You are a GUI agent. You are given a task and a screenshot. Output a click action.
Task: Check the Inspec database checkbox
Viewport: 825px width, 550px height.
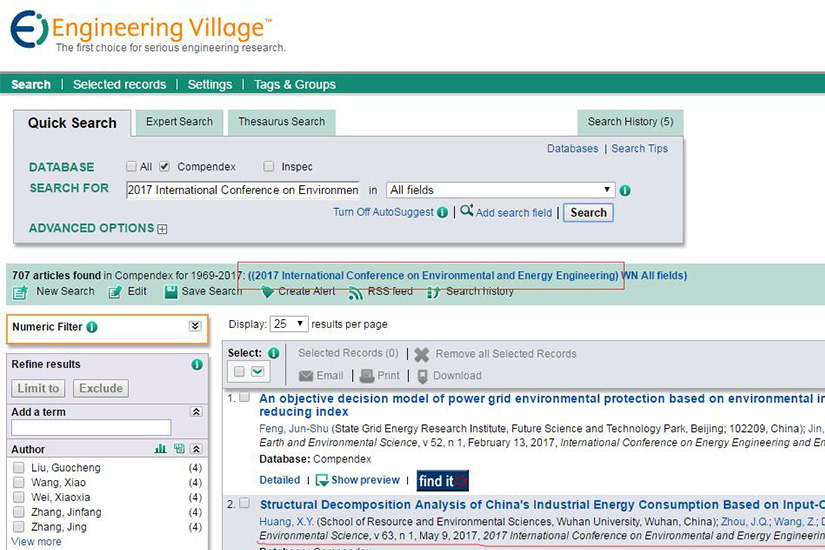pos(269,167)
